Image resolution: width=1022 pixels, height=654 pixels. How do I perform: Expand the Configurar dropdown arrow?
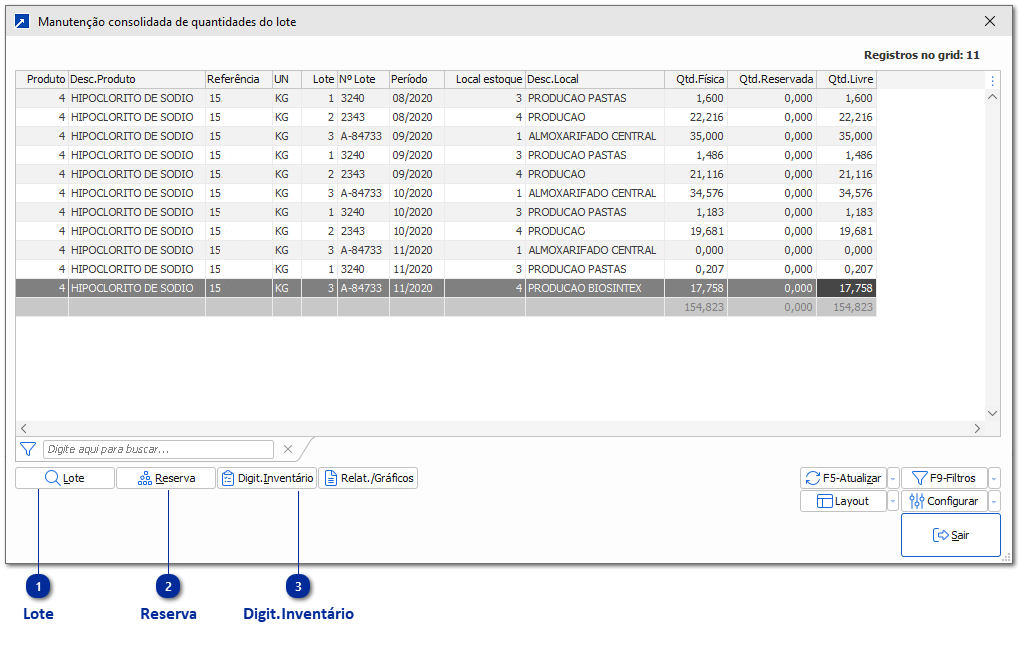(994, 501)
